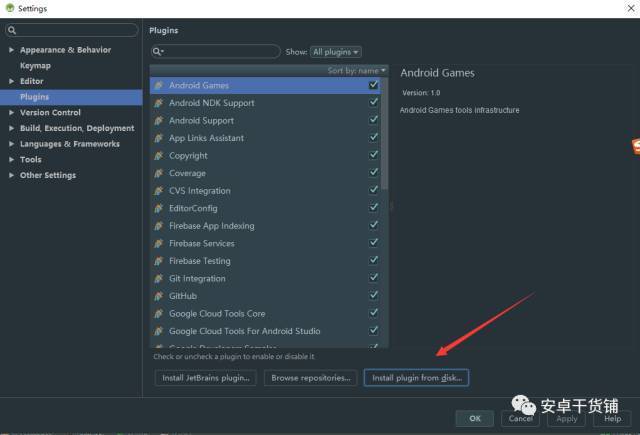Select Firebase App Indexing plugin row
The height and width of the screenshot is (435, 640).
point(265,226)
